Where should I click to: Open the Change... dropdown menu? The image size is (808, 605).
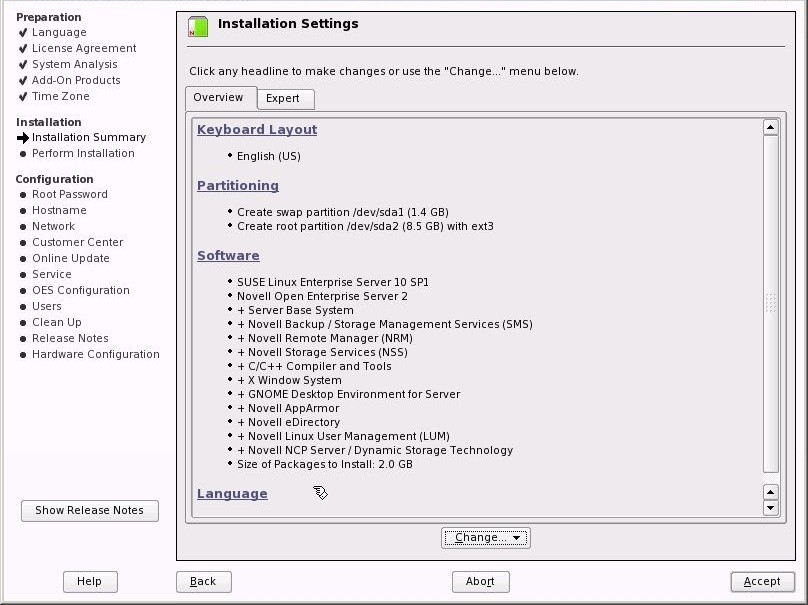tap(485, 537)
